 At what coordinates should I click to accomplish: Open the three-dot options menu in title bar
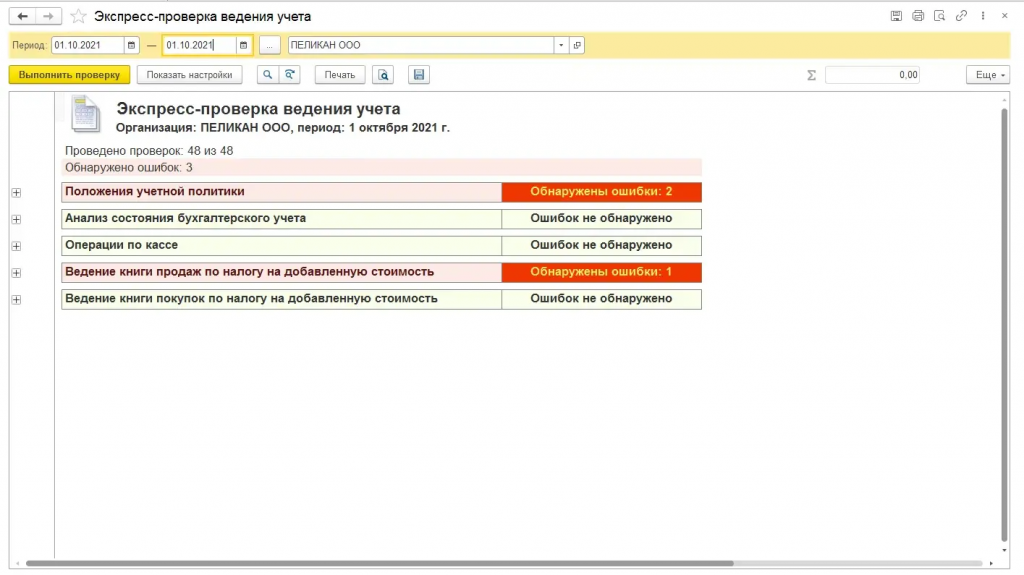tap(983, 16)
